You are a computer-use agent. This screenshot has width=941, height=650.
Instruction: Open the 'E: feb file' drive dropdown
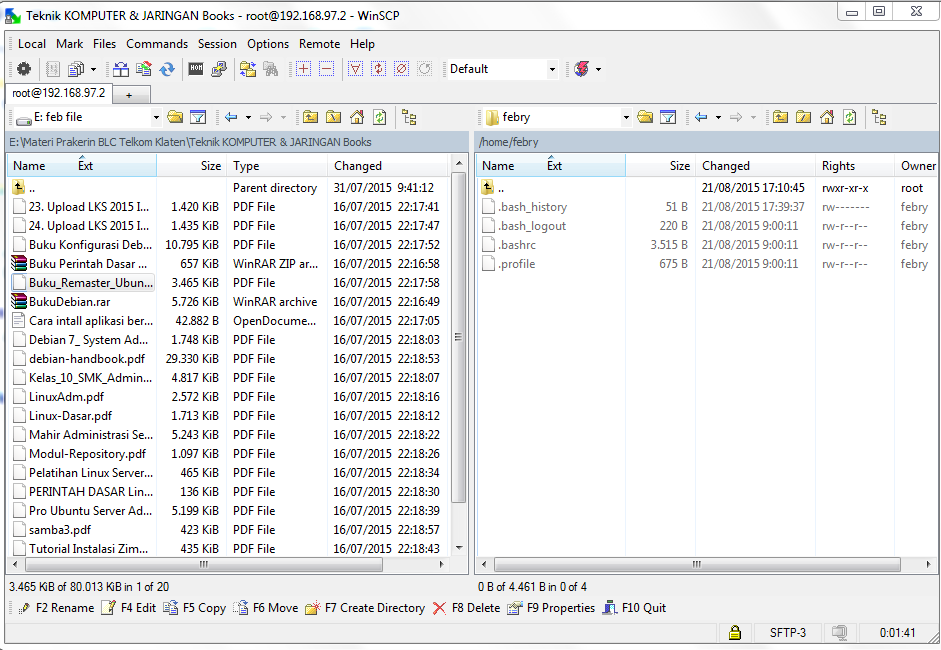pos(156,117)
